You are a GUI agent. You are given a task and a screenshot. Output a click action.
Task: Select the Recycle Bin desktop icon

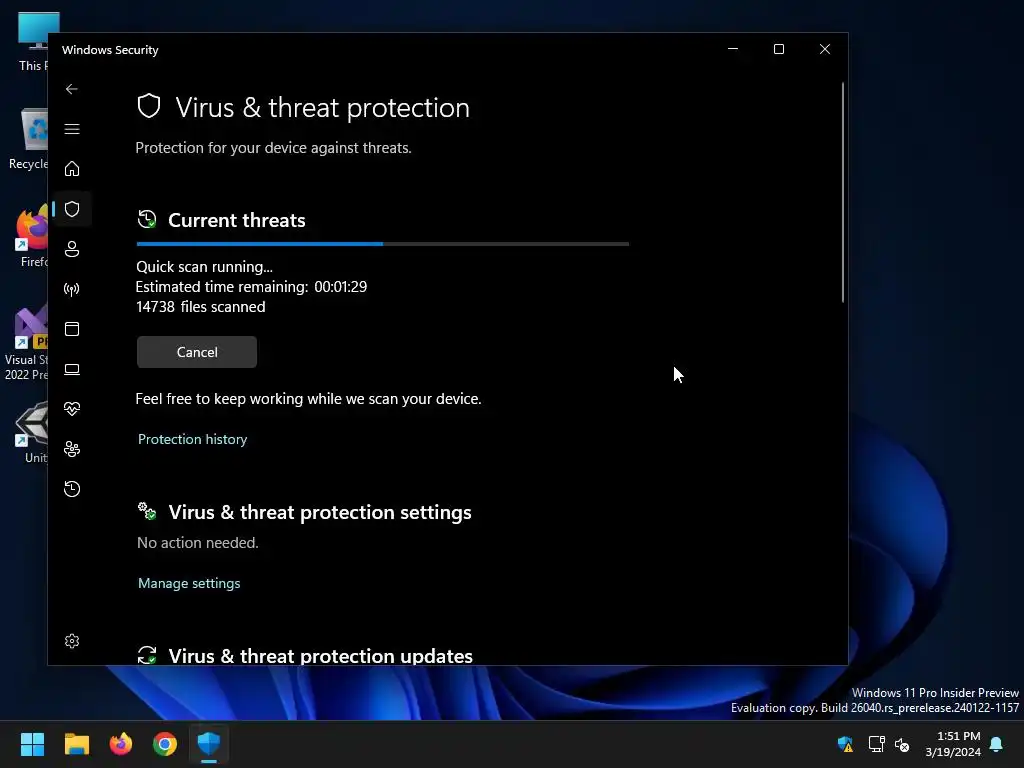coord(29,139)
